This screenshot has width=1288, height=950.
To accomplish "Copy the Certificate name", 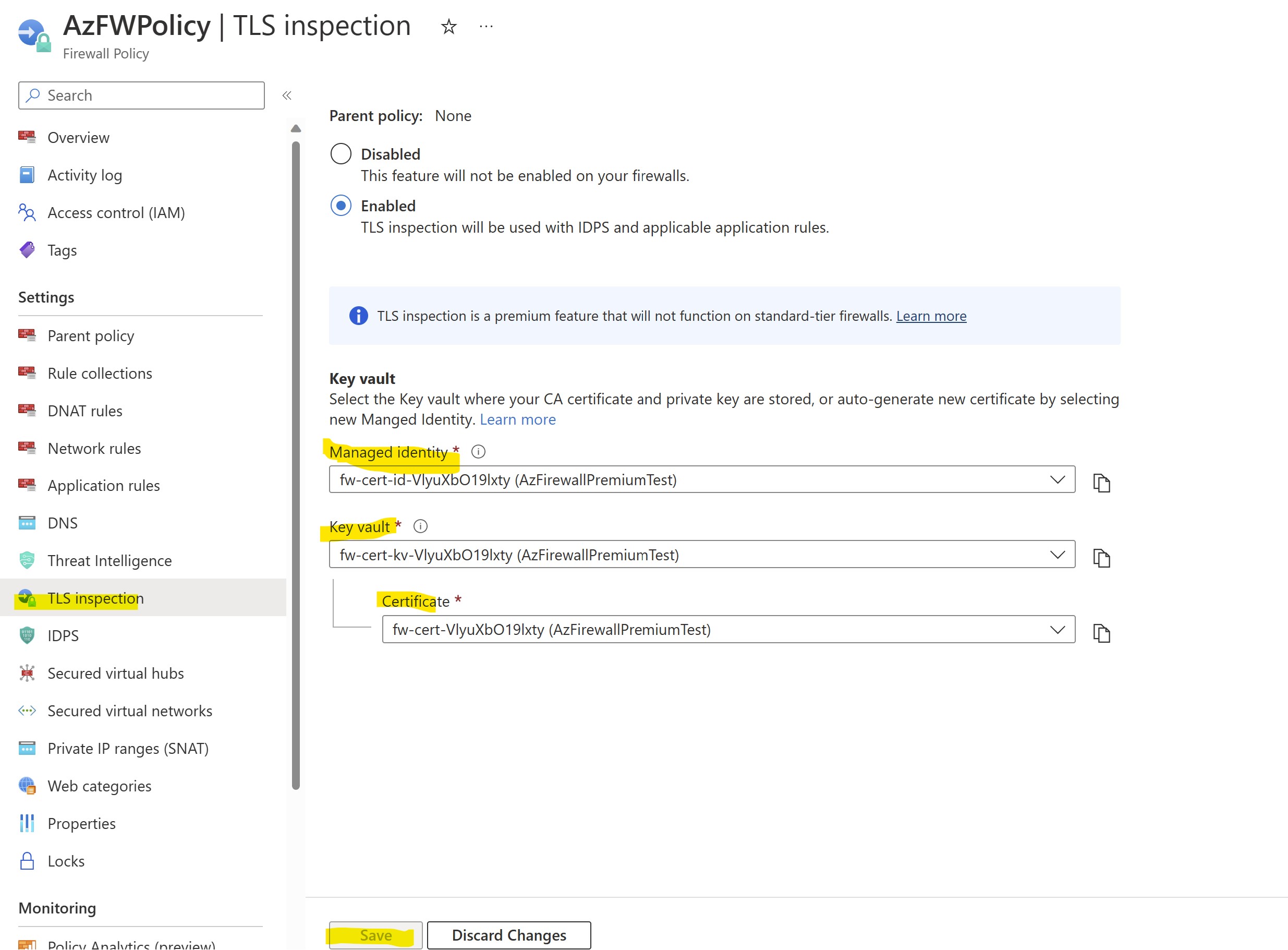I will click(x=1101, y=633).
